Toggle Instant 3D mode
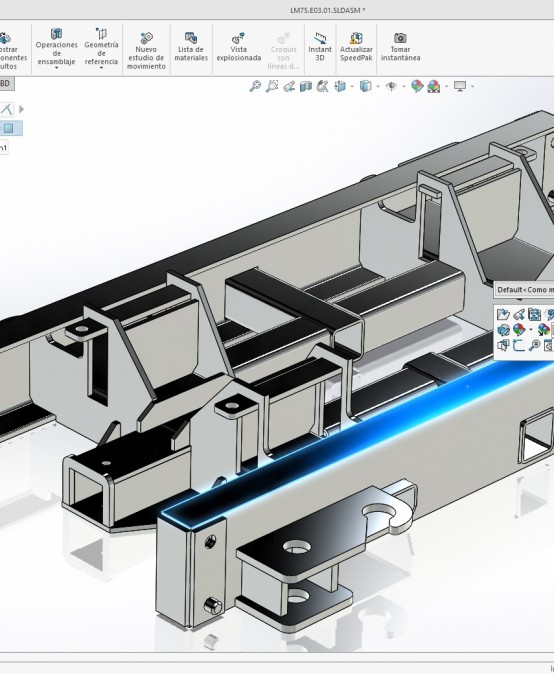 [x=320, y=46]
